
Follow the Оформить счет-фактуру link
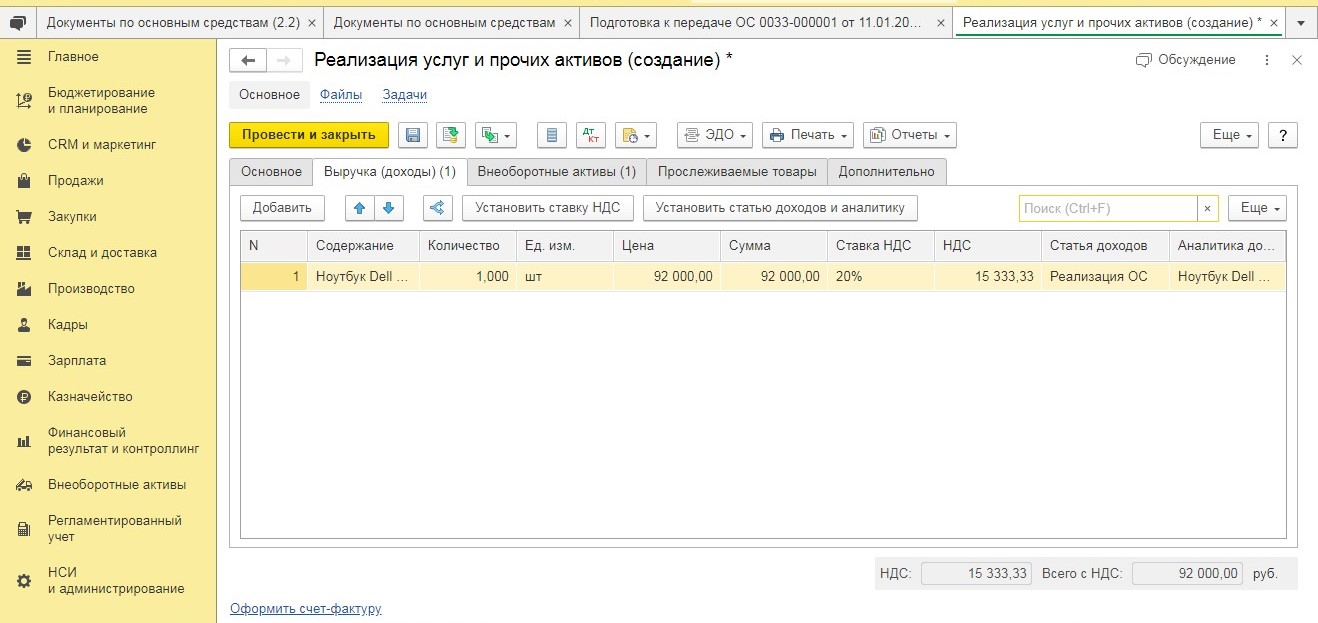click(305, 609)
